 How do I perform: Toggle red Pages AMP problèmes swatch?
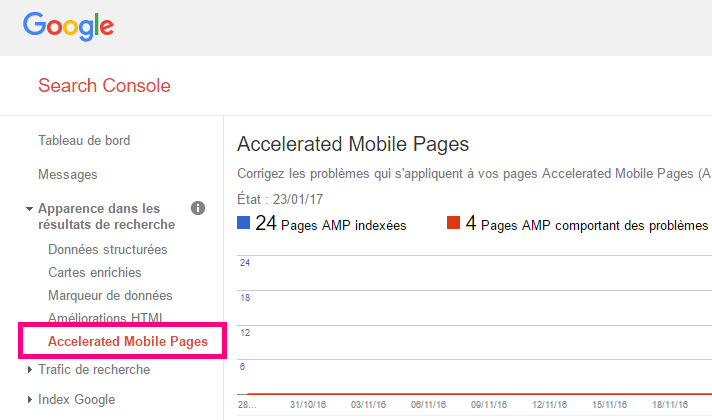[x=453, y=222]
